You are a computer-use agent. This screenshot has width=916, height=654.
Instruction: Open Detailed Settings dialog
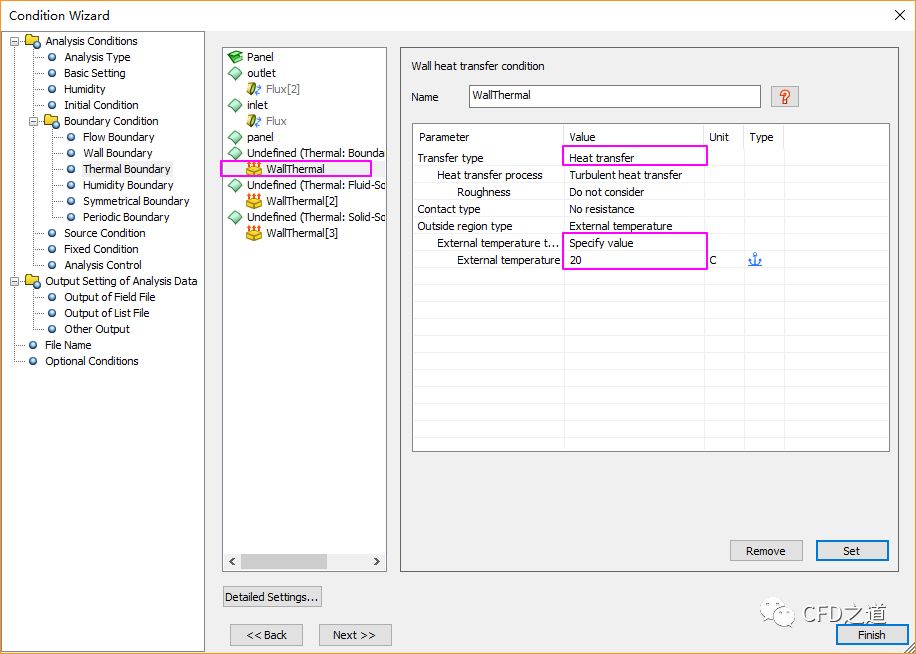click(x=272, y=597)
